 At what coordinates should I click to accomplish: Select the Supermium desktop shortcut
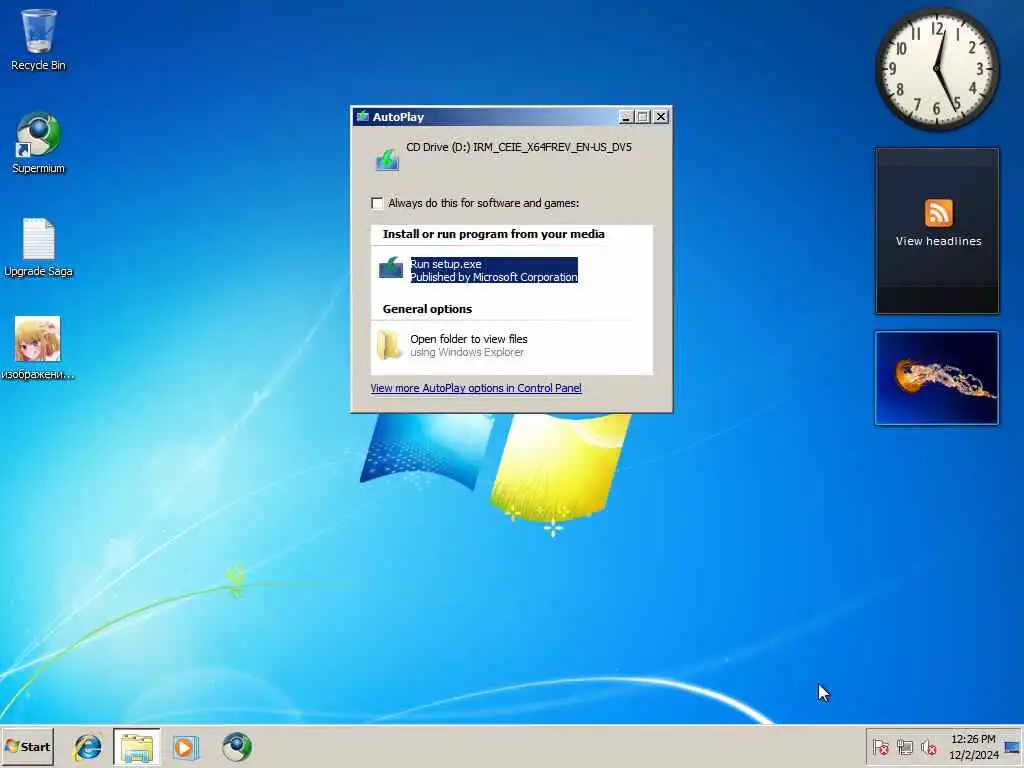tap(38, 142)
